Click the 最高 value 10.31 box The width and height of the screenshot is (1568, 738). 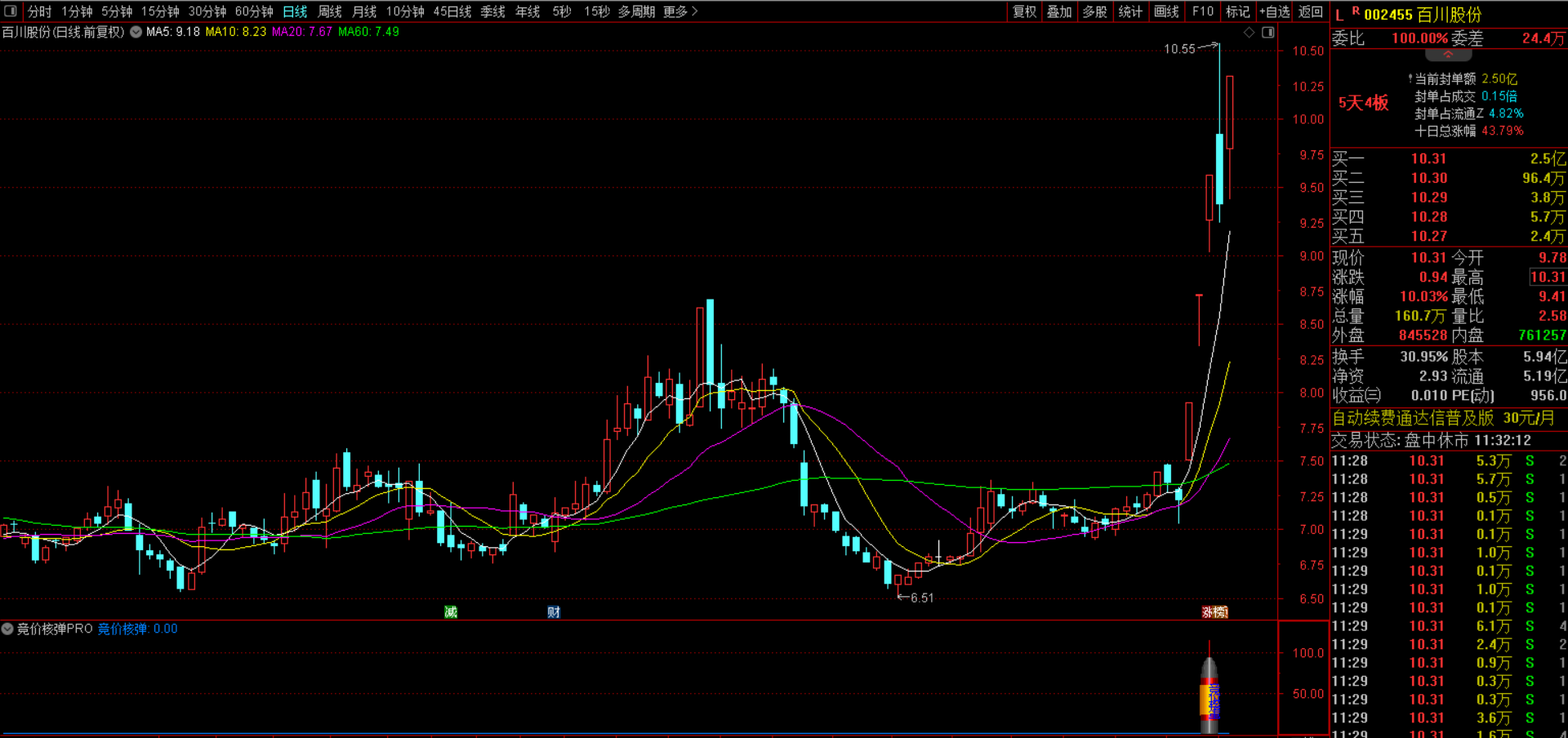1548,278
